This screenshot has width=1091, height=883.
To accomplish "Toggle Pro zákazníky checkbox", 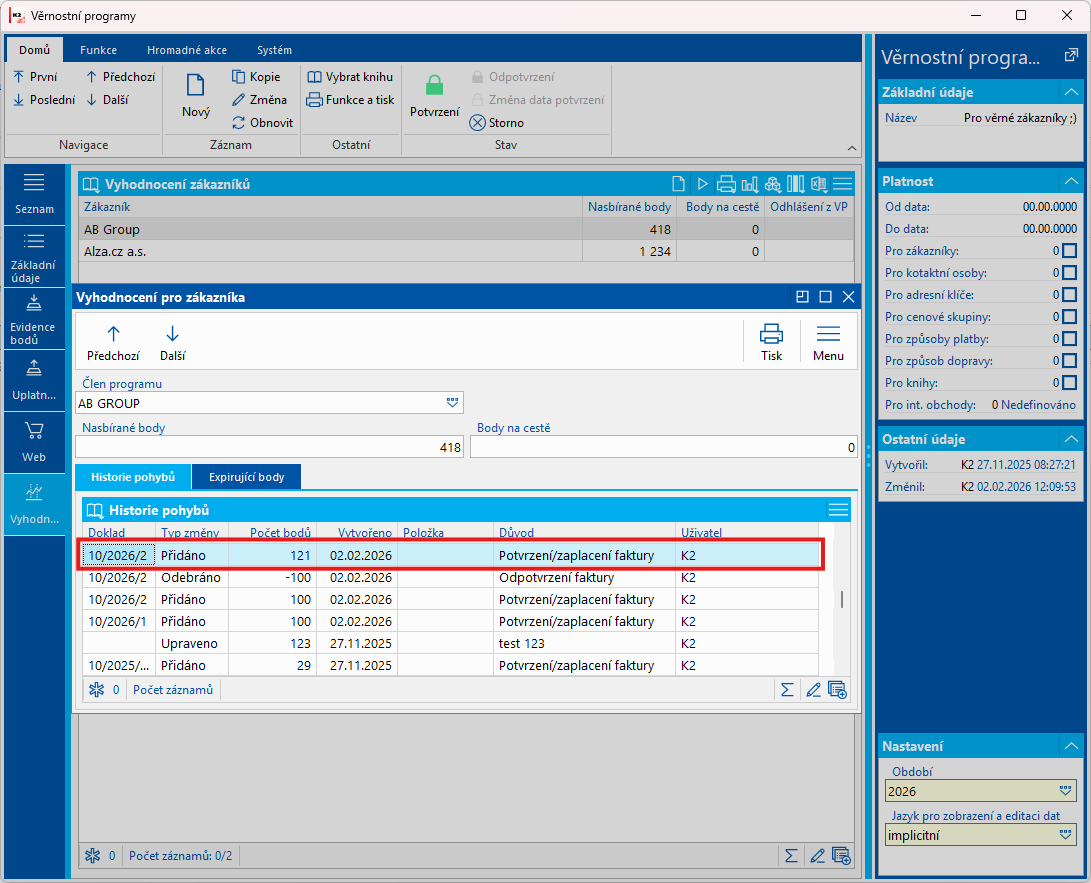I will (x=1069, y=250).
